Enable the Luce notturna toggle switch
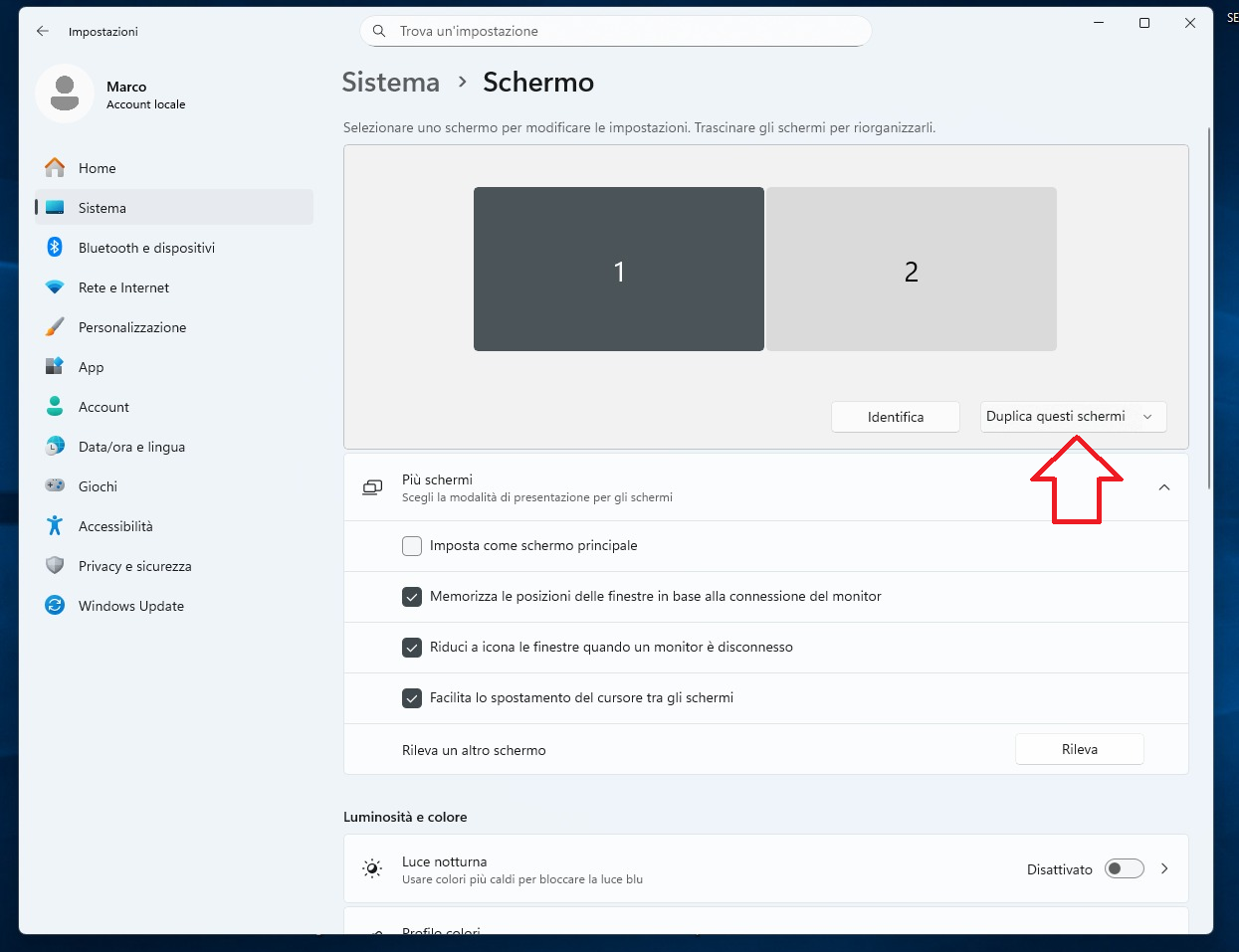Image resolution: width=1239 pixels, height=952 pixels. pyautogui.click(x=1125, y=869)
